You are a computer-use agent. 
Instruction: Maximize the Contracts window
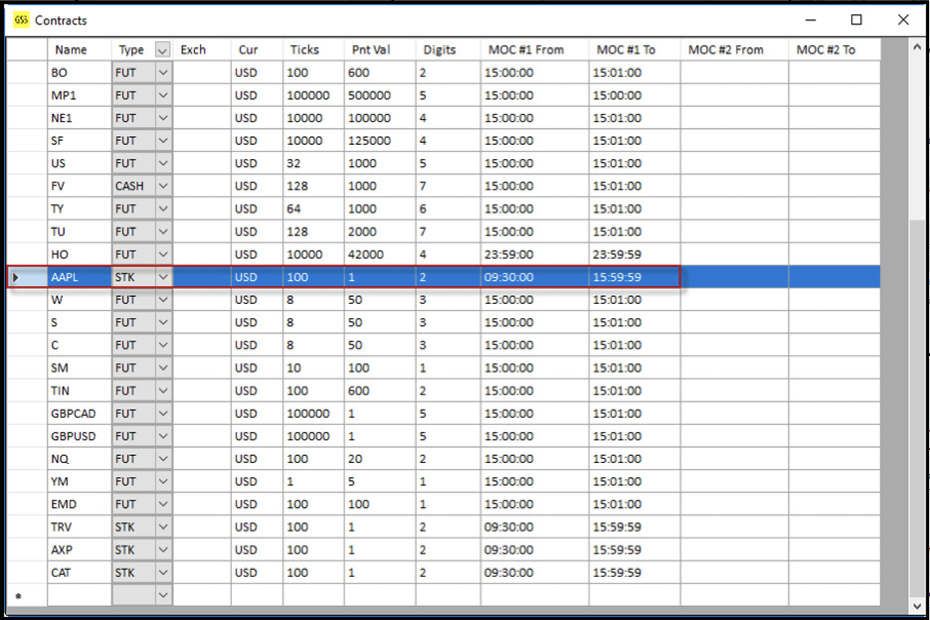tap(856, 19)
